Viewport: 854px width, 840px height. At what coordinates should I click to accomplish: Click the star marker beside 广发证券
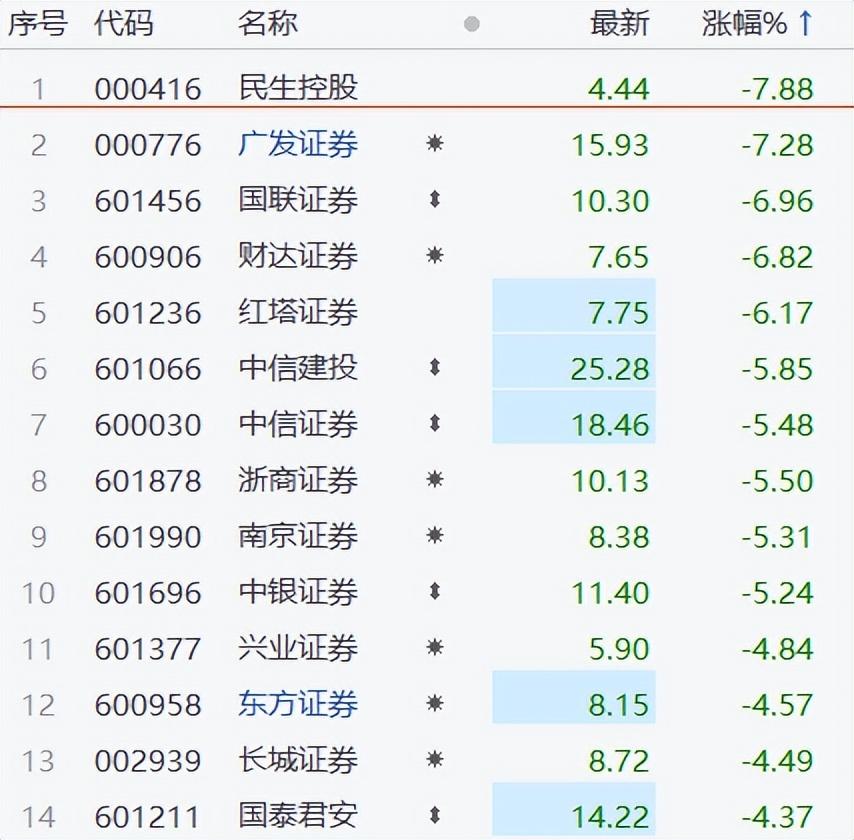pyautogui.click(x=435, y=144)
